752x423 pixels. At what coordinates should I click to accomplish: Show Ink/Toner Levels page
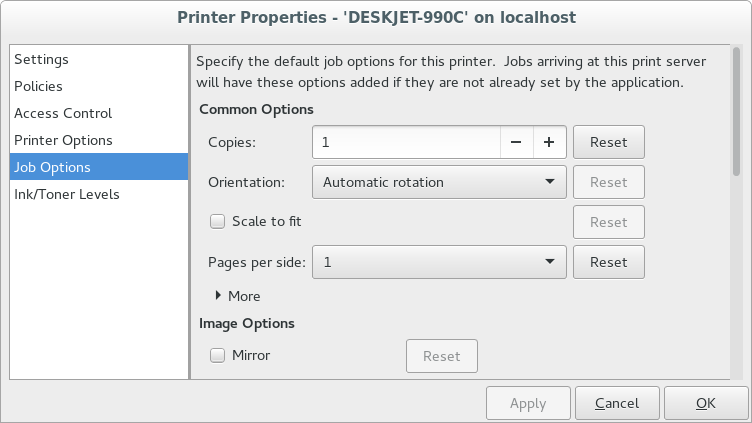click(x=67, y=195)
